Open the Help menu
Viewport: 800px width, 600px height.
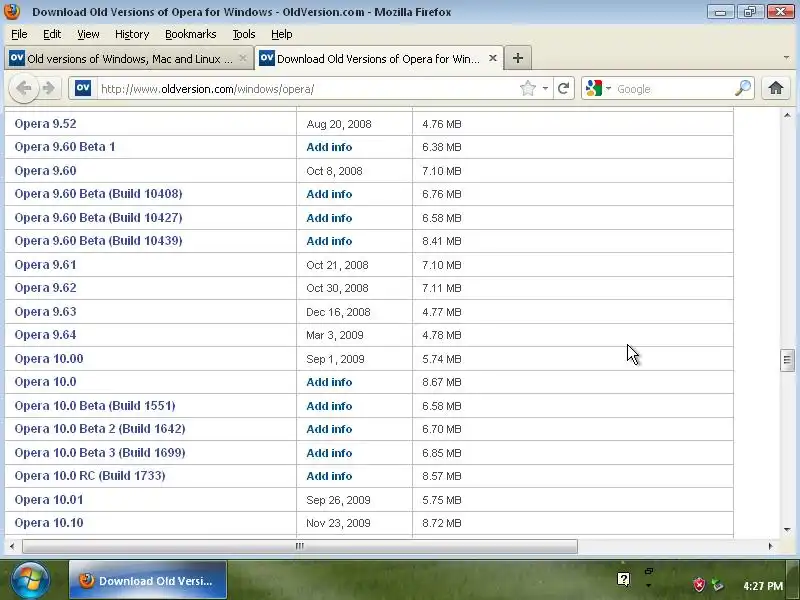click(x=281, y=34)
